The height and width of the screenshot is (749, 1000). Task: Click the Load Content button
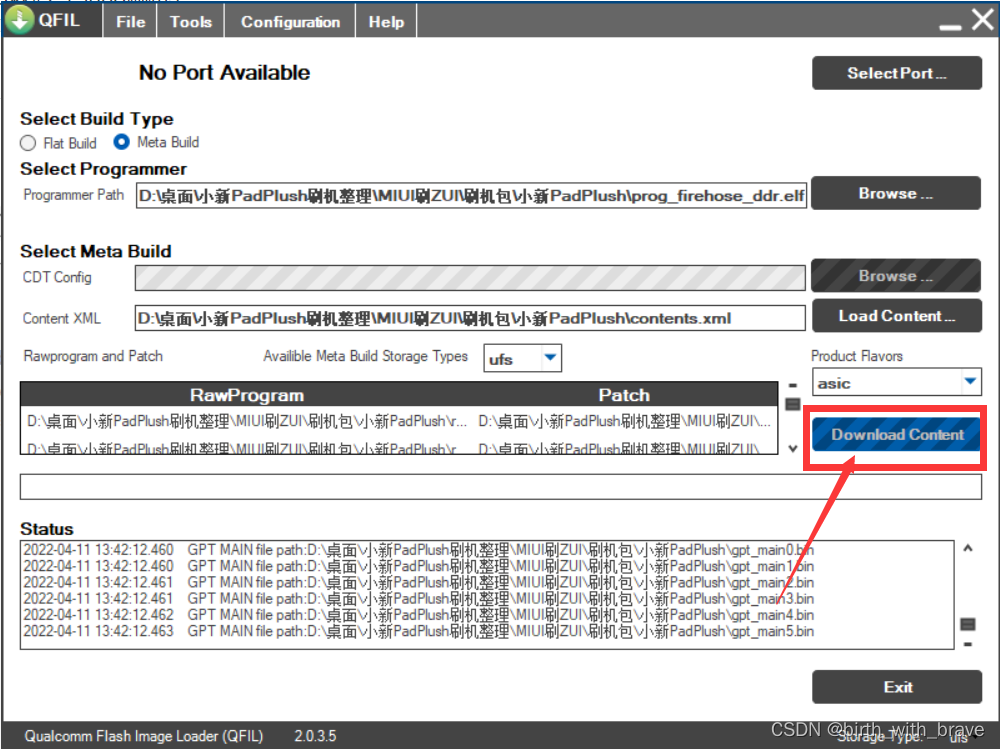click(897, 316)
